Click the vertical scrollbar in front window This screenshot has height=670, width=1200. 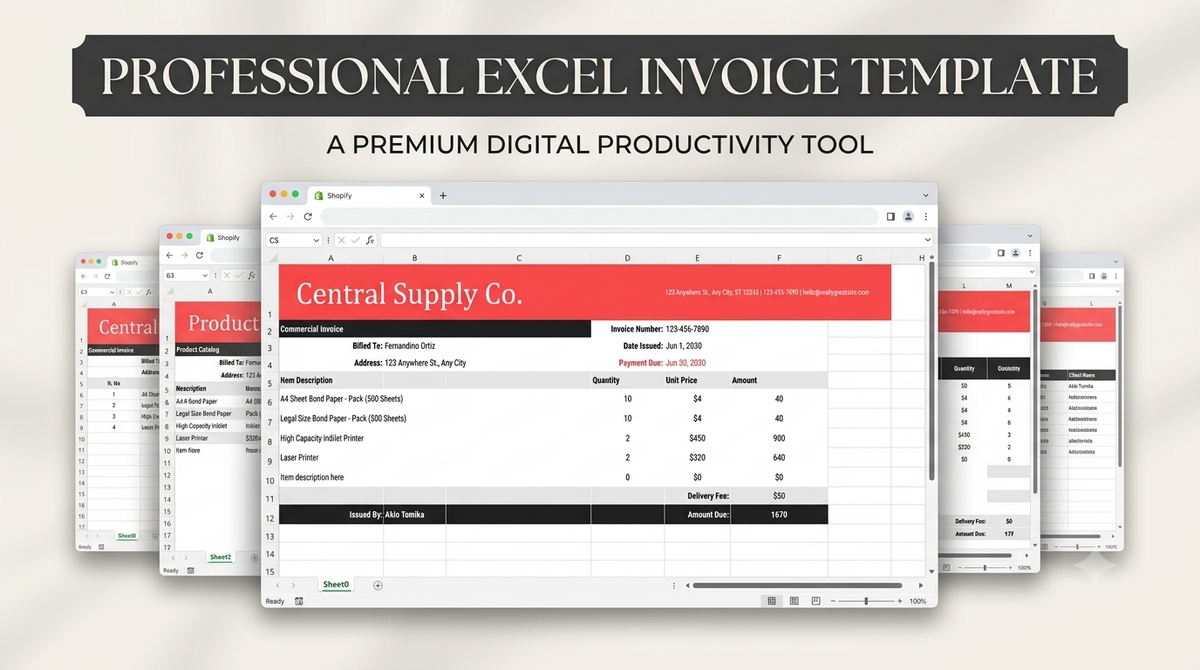[932, 370]
